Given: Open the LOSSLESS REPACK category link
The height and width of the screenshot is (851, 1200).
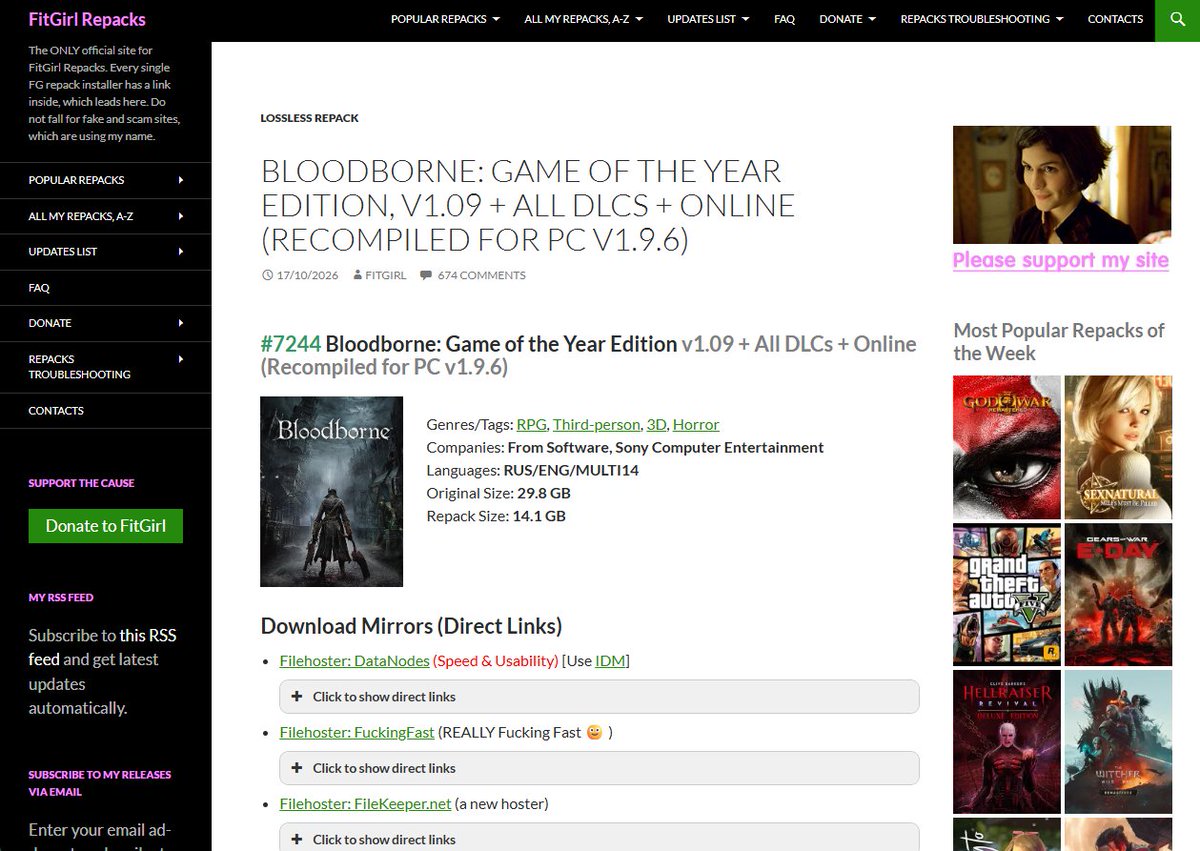Looking at the screenshot, I should (310, 118).
